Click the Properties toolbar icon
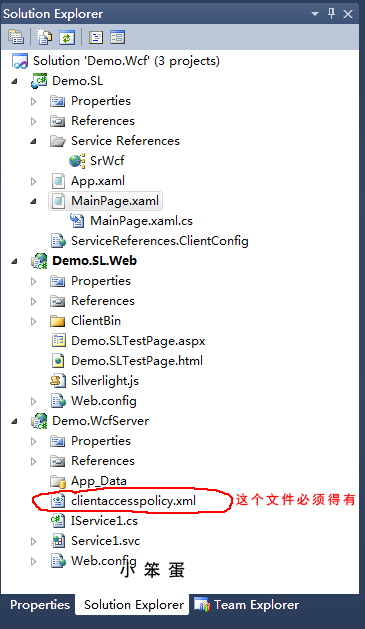 (16, 37)
